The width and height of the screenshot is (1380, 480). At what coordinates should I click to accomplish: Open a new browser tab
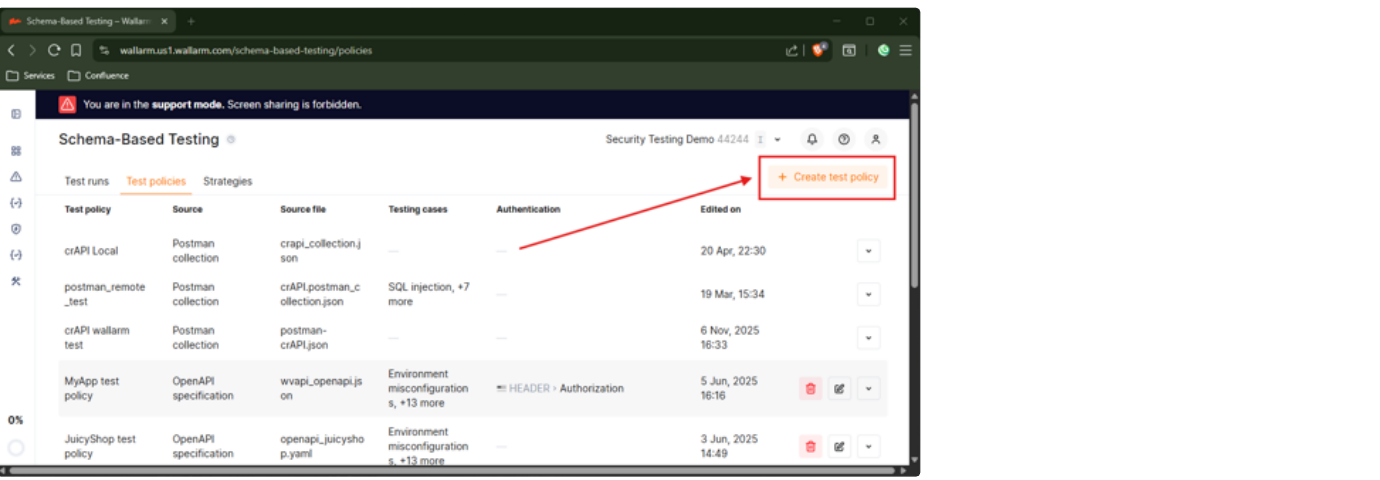click(191, 21)
